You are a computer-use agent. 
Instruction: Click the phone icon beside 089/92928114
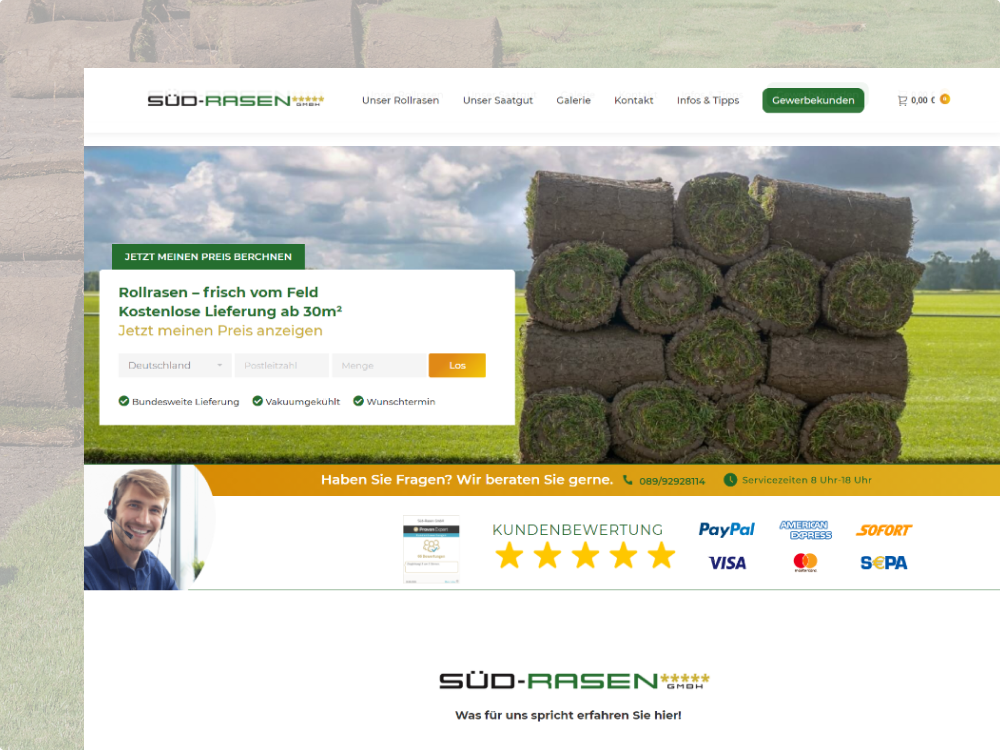tap(627, 480)
